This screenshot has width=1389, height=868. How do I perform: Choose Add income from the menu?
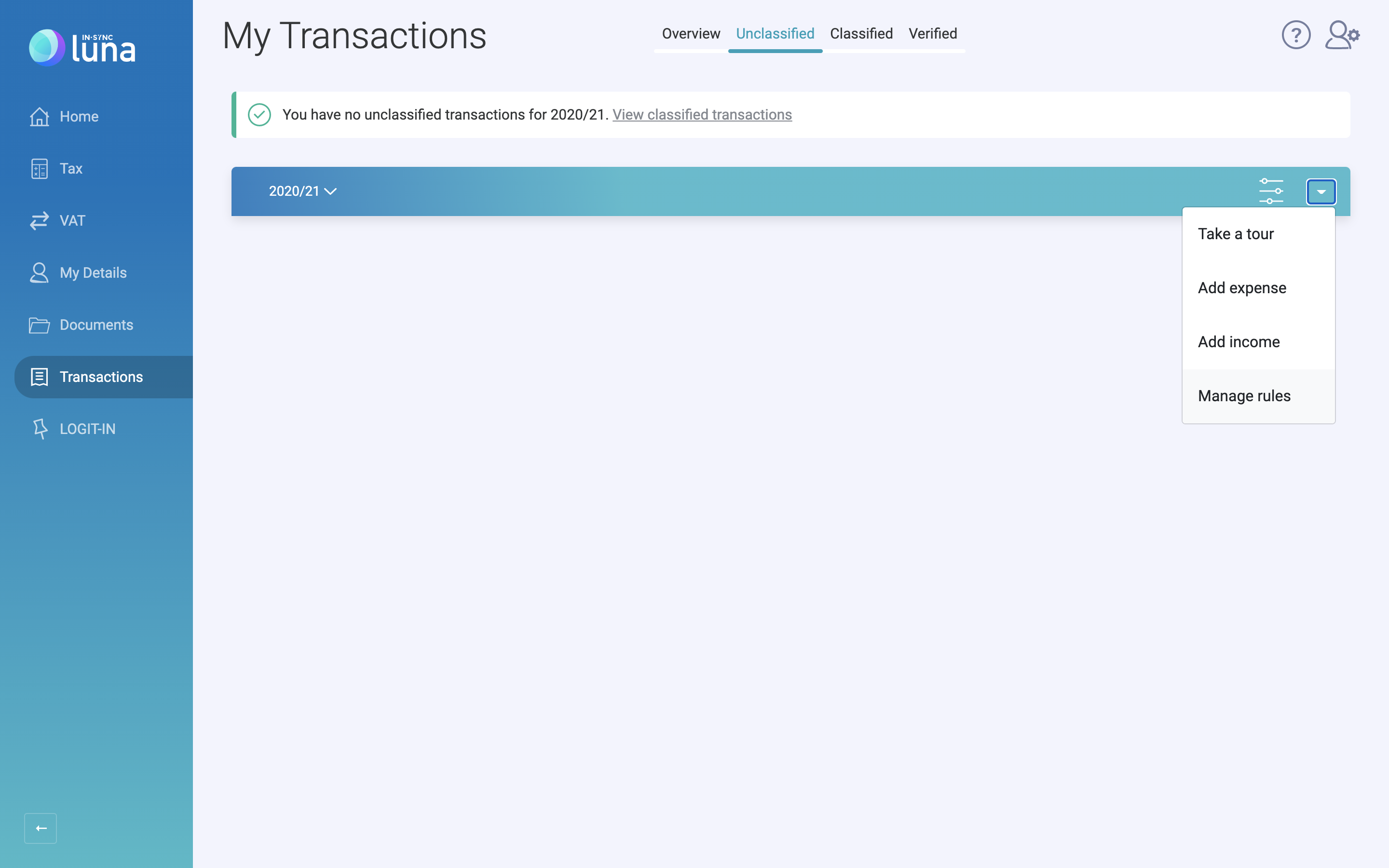(x=1238, y=342)
